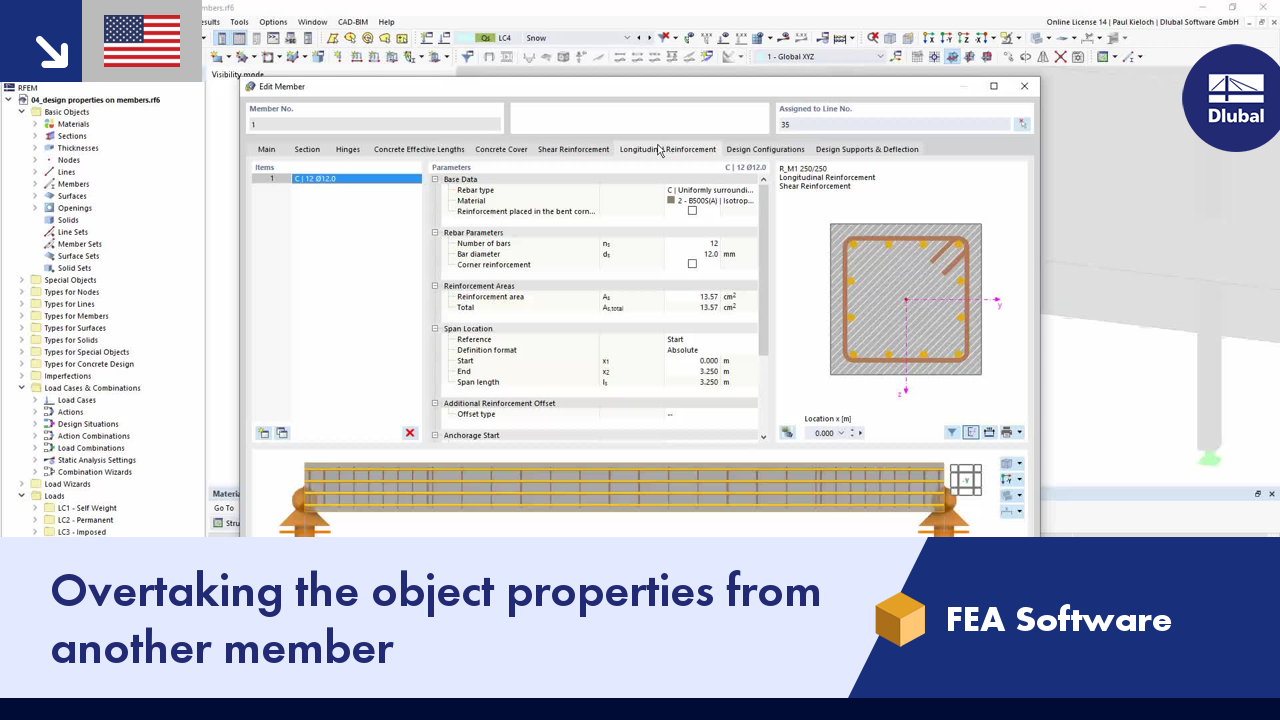Open the Tools menu
Image resolution: width=1280 pixels, height=720 pixels.
click(x=239, y=22)
